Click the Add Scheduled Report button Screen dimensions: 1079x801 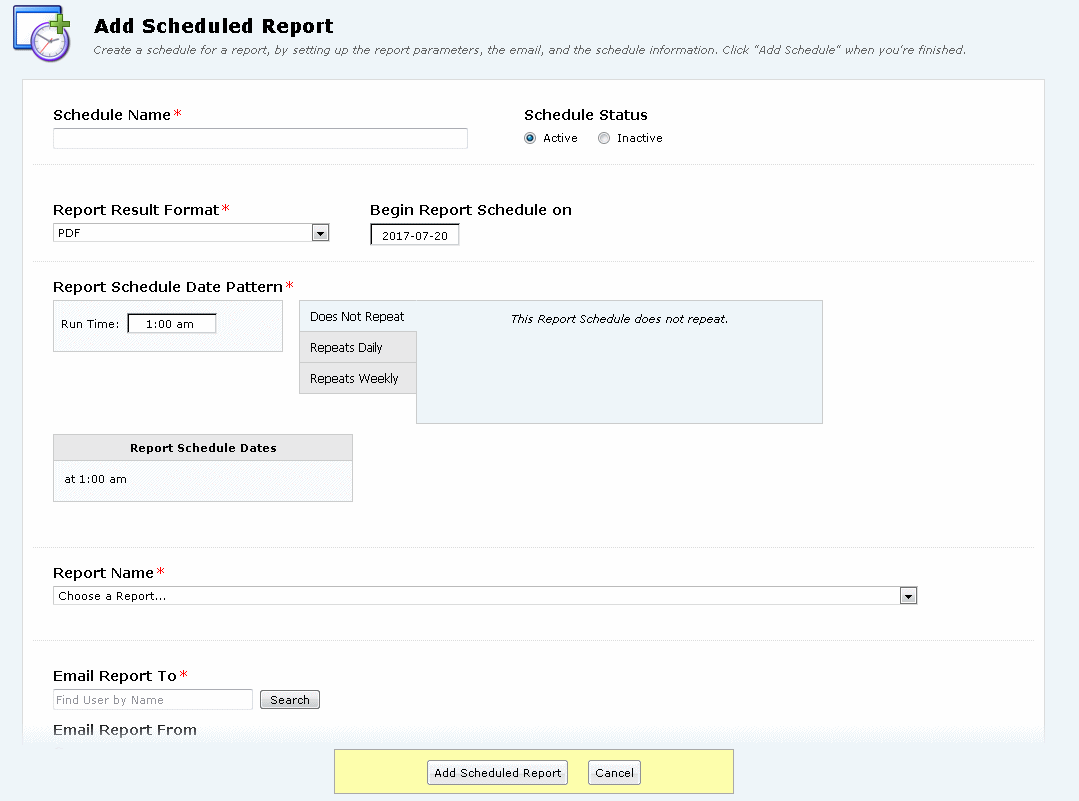point(498,773)
